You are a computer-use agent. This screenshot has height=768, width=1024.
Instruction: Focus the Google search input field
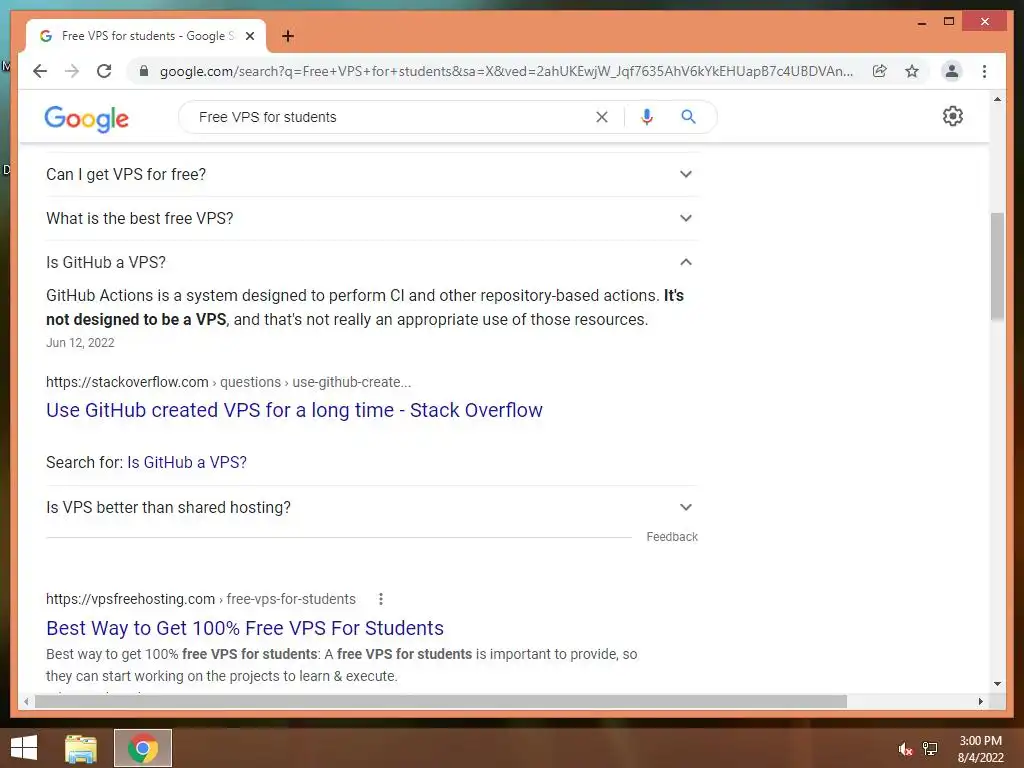click(392, 117)
